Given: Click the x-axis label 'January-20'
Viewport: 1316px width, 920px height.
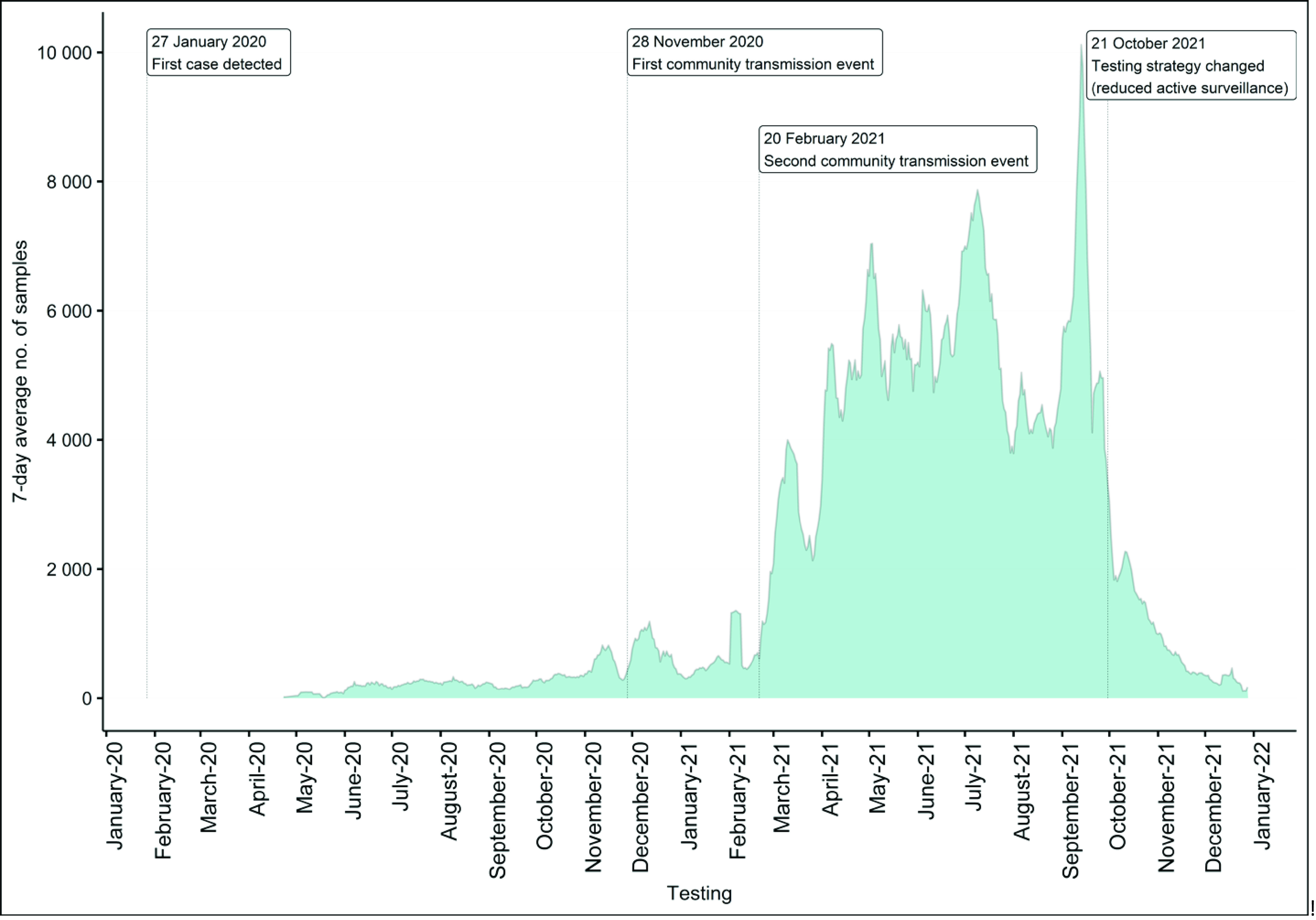Looking at the screenshot, I should [x=115, y=796].
